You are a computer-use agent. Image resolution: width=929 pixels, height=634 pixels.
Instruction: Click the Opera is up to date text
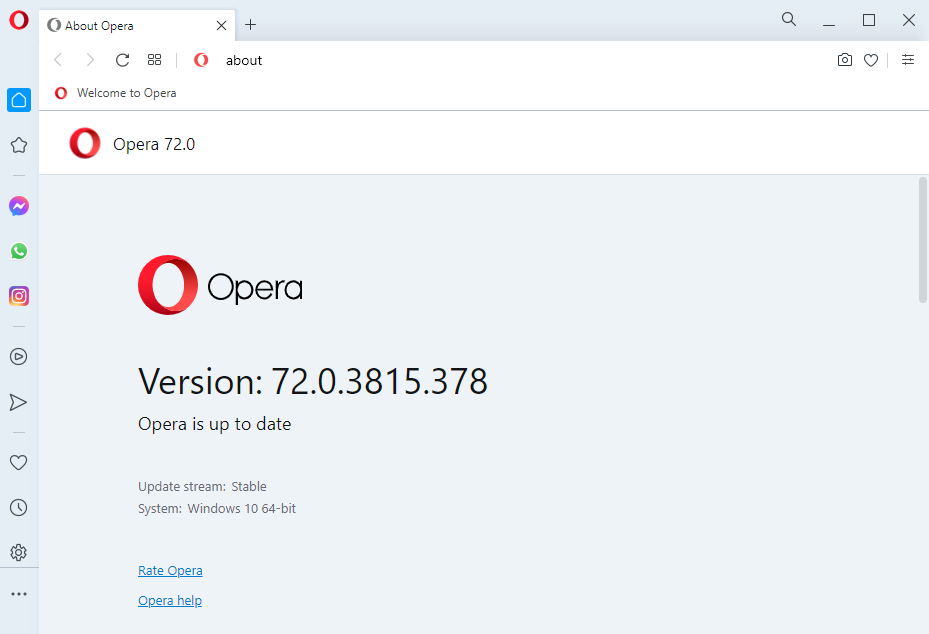tap(214, 424)
